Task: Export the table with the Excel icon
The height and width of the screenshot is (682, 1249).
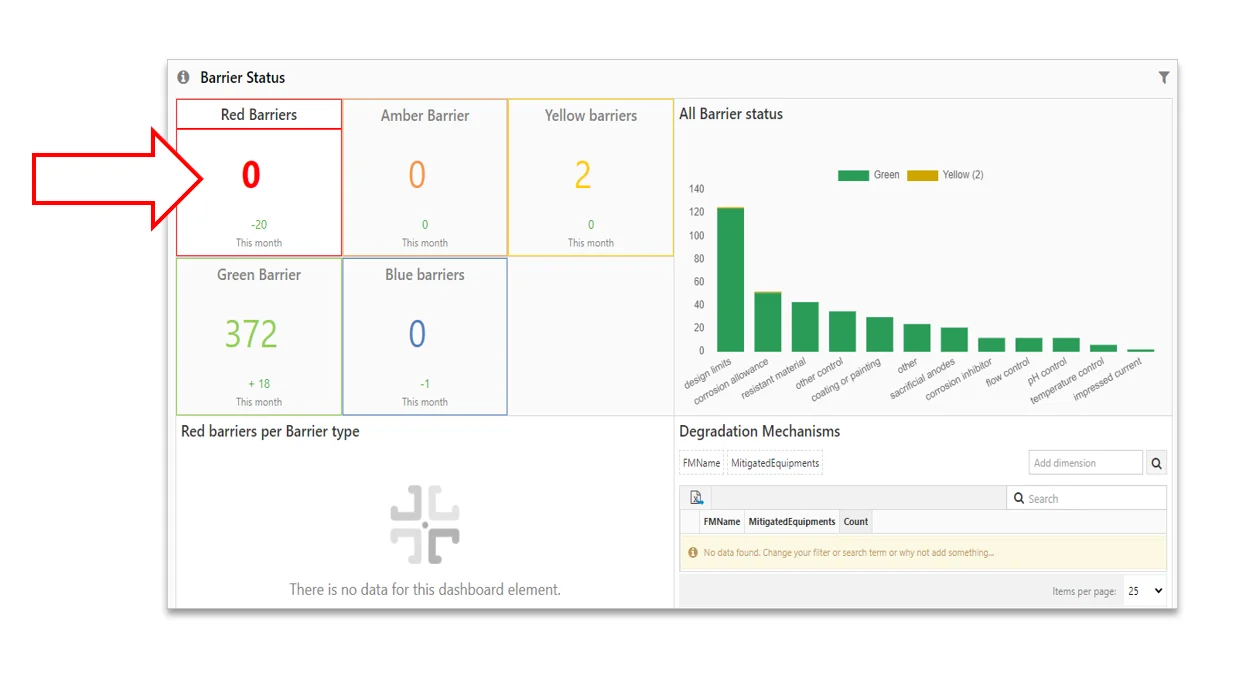Action: pos(697,498)
